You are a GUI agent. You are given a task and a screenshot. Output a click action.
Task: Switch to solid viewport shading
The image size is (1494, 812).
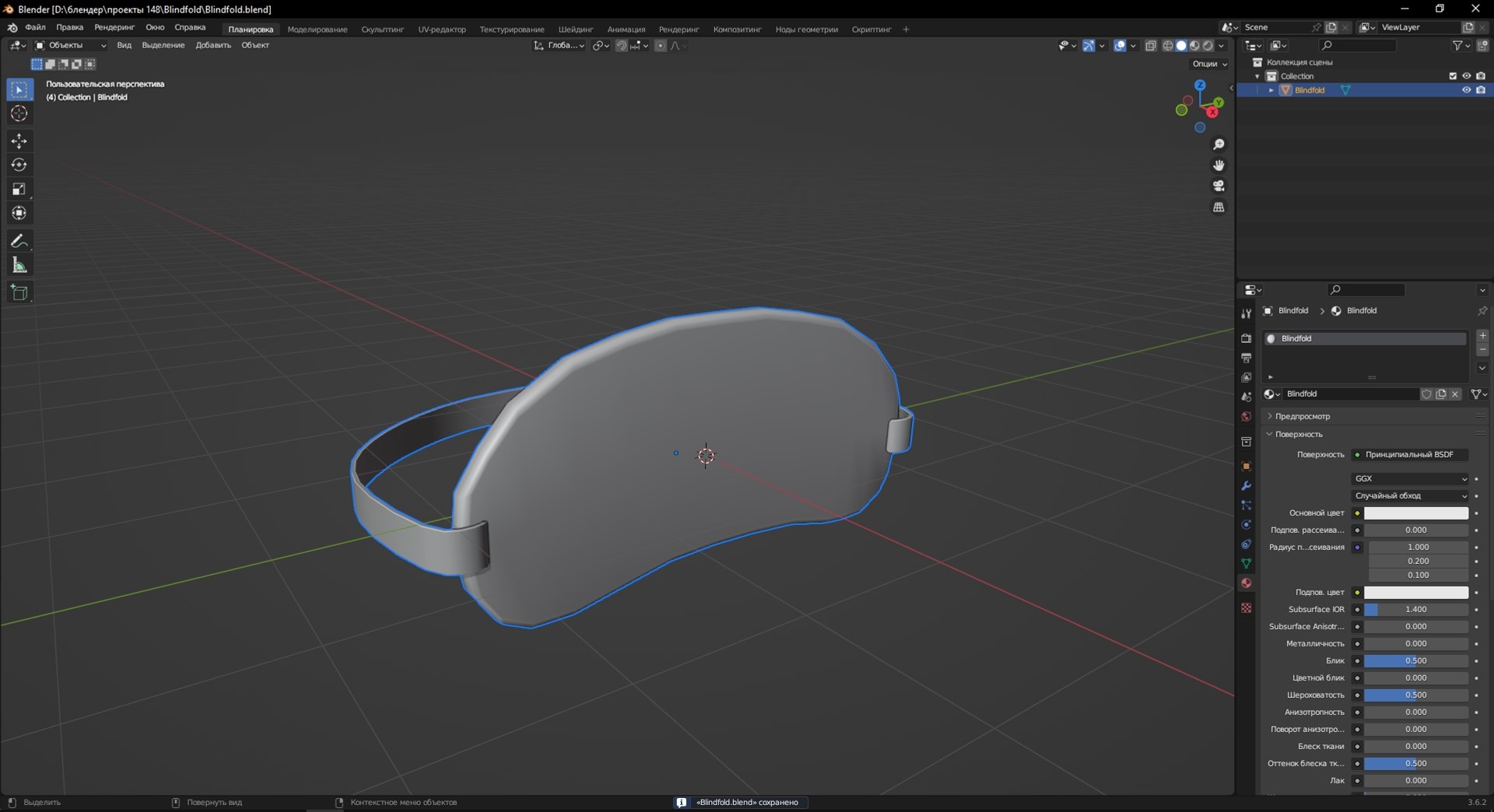[1181, 46]
